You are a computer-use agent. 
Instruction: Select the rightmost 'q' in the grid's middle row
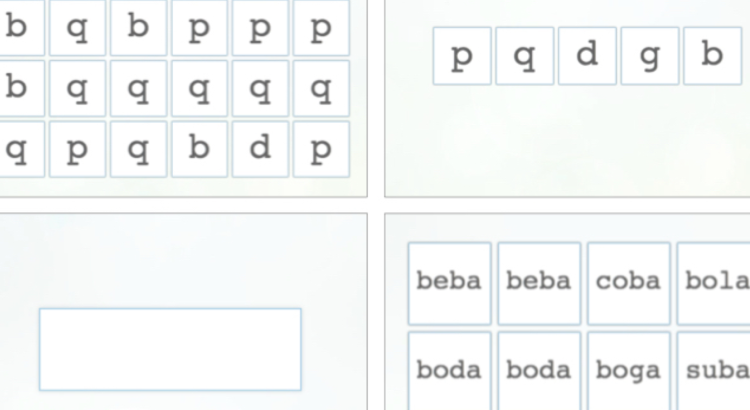pos(321,89)
